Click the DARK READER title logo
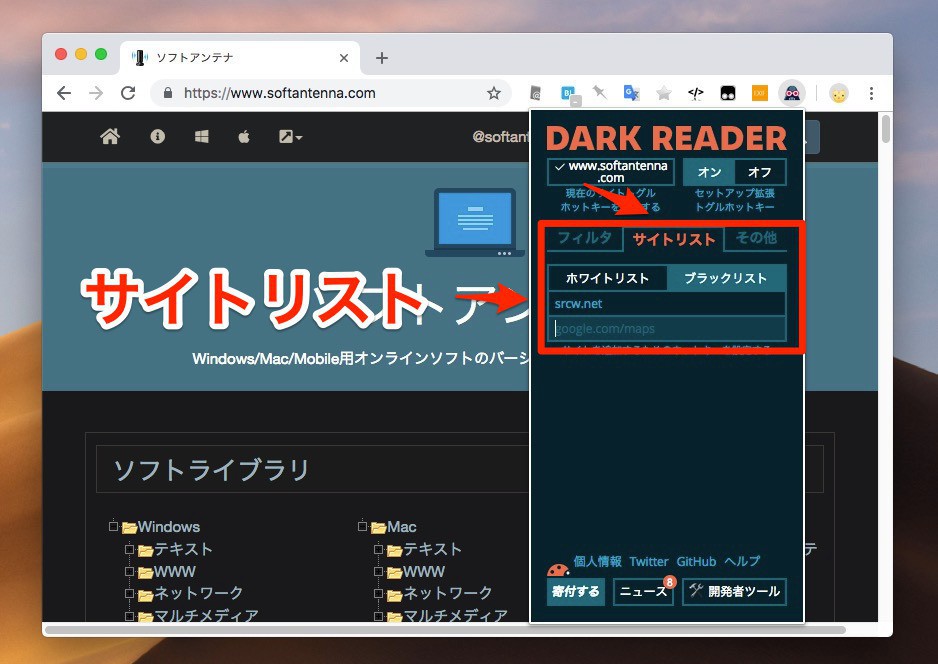Viewport: 938px width, 664px height. coord(666,138)
